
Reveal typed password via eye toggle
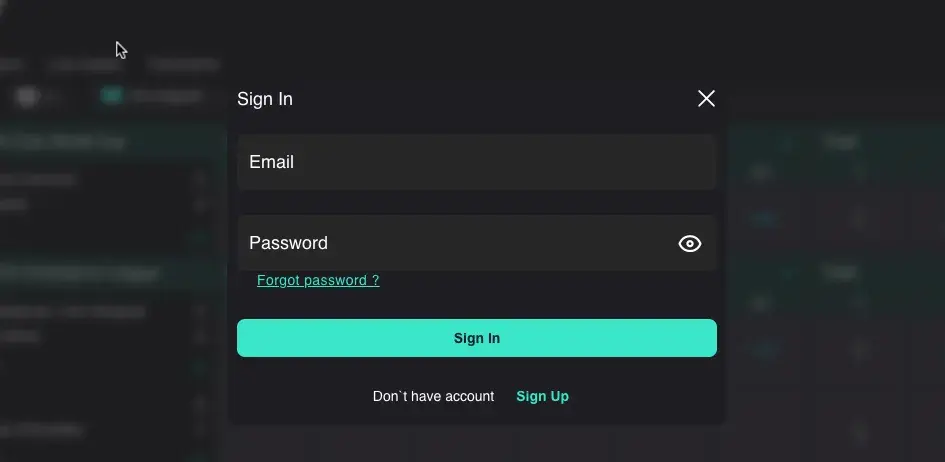click(690, 243)
